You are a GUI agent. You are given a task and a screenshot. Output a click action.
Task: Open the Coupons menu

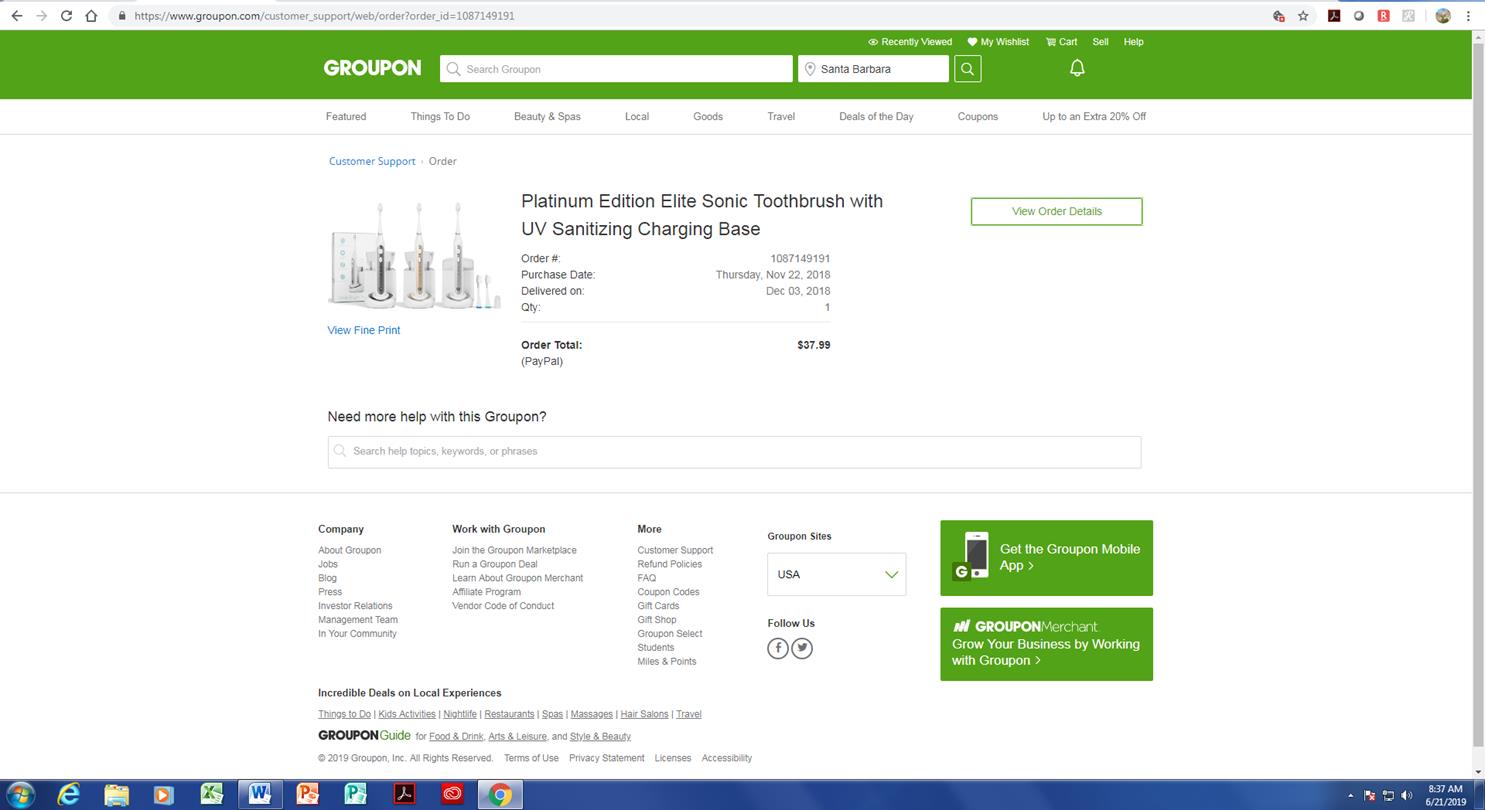(x=978, y=117)
